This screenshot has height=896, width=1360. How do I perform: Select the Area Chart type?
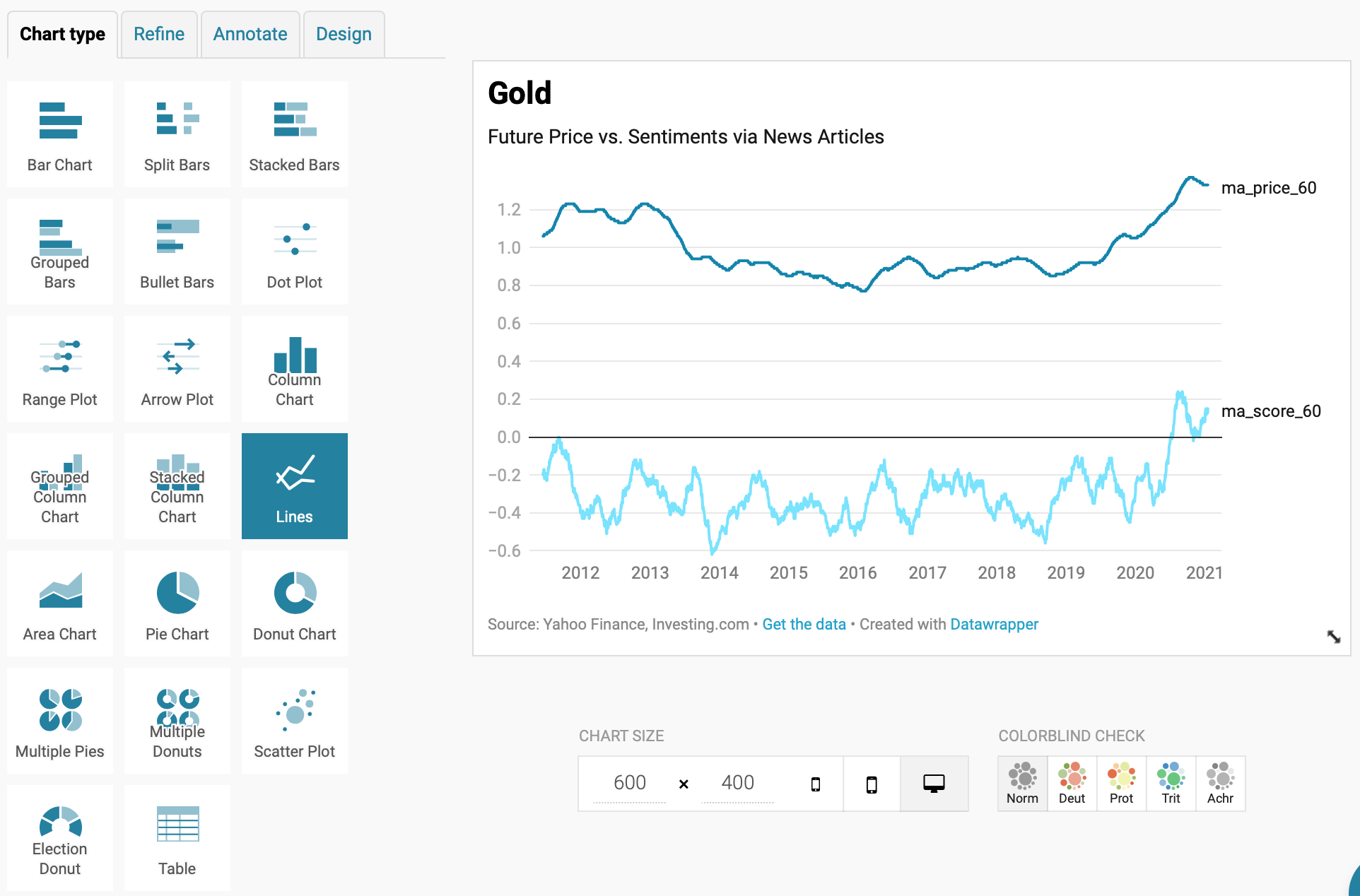click(60, 603)
